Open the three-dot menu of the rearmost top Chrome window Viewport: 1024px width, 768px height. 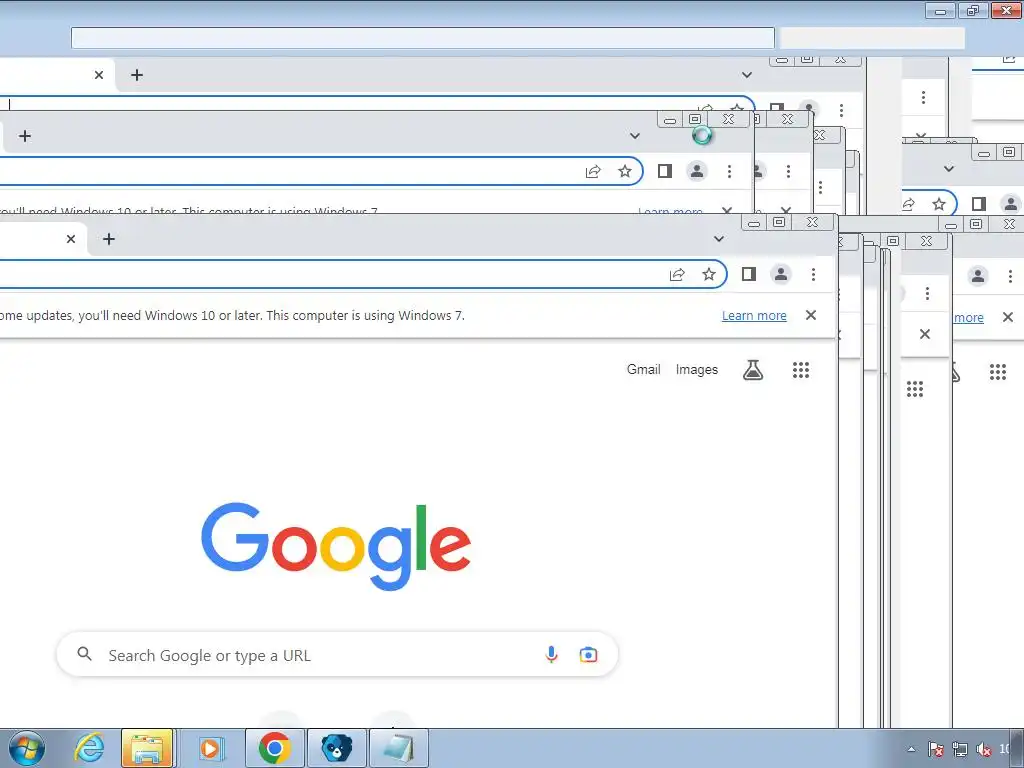coord(841,110)
